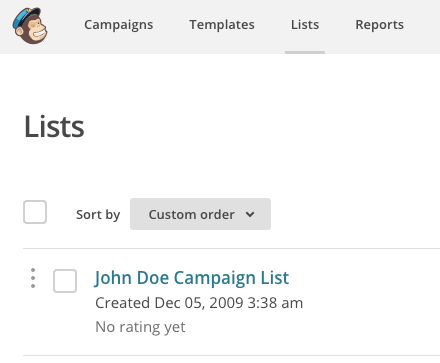Click the monkey's blue hat in logo
Screen dimensions: 440x363
click(26, 17)
